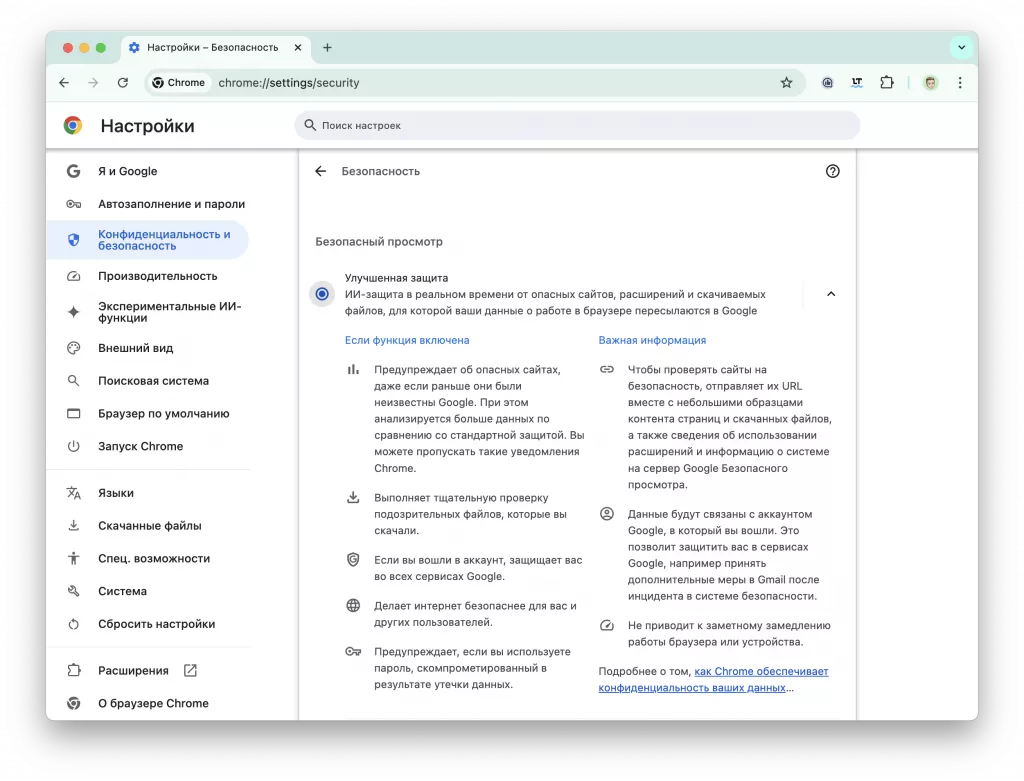This screenshot has height=781, width=1024.
Task: Click the bookmark star icon in address bar
Action: [786, 83]
